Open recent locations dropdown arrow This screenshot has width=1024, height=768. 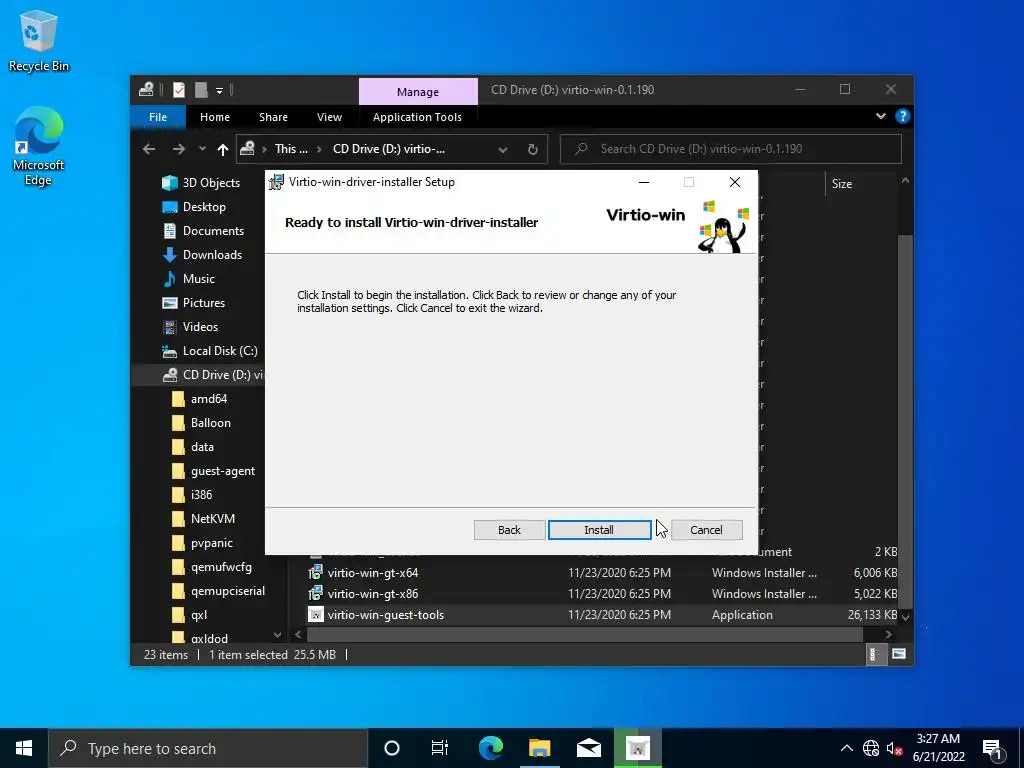(202, 149)
